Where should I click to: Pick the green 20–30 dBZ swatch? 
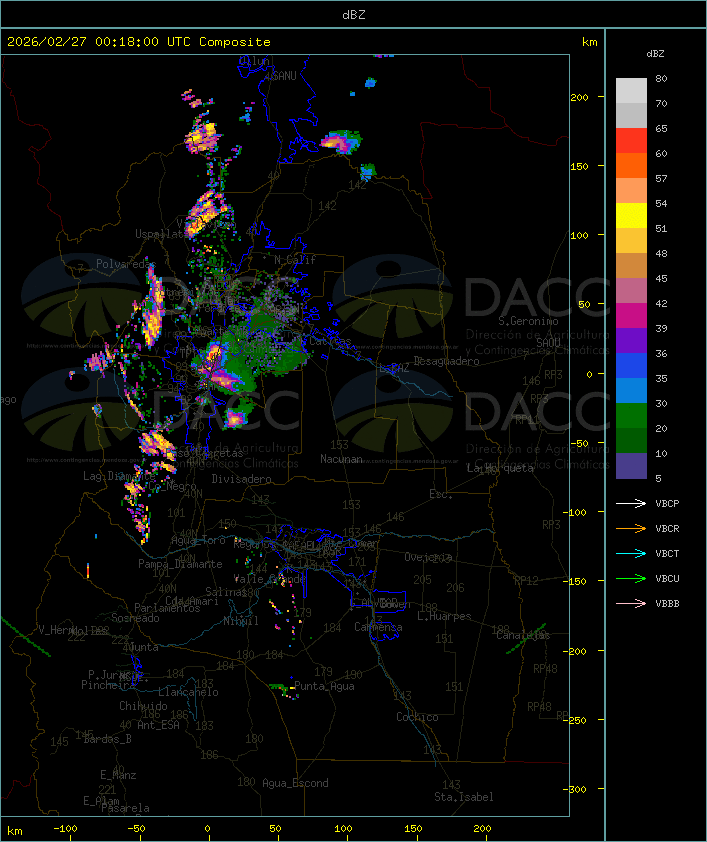click(x=631, y=415)
